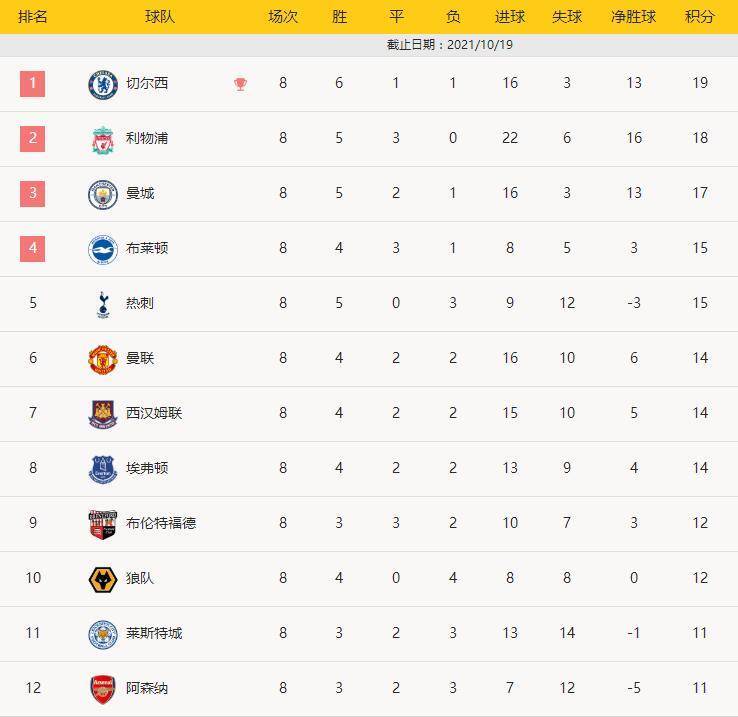The height and width of the screenshot is (717, 738).
Task: Click the West Ham crest
Action: pos(103,414)
